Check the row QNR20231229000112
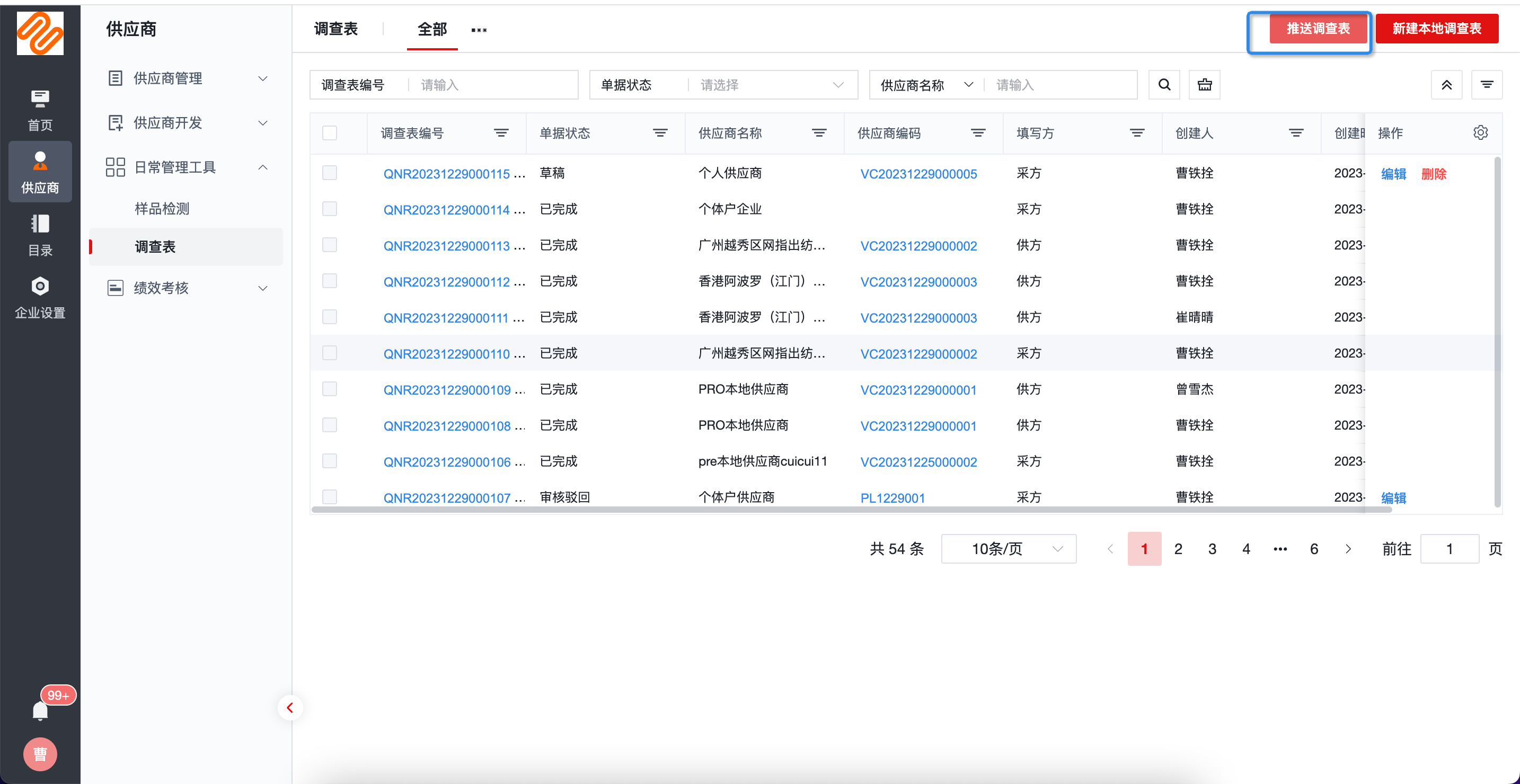Screen dimensions: 1520x784 tap(329, 280)
